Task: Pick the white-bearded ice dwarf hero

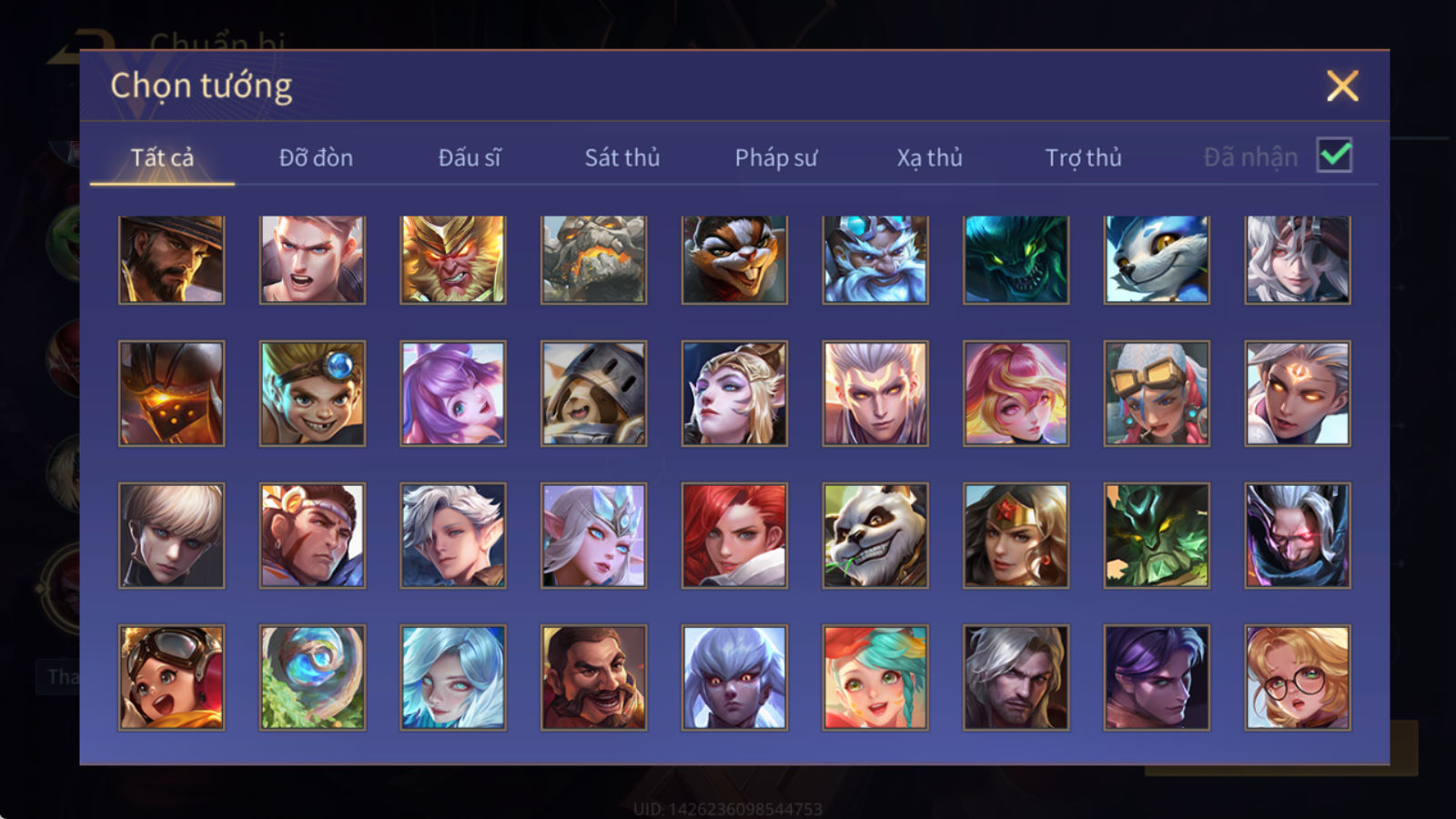Action: point(875,259)
